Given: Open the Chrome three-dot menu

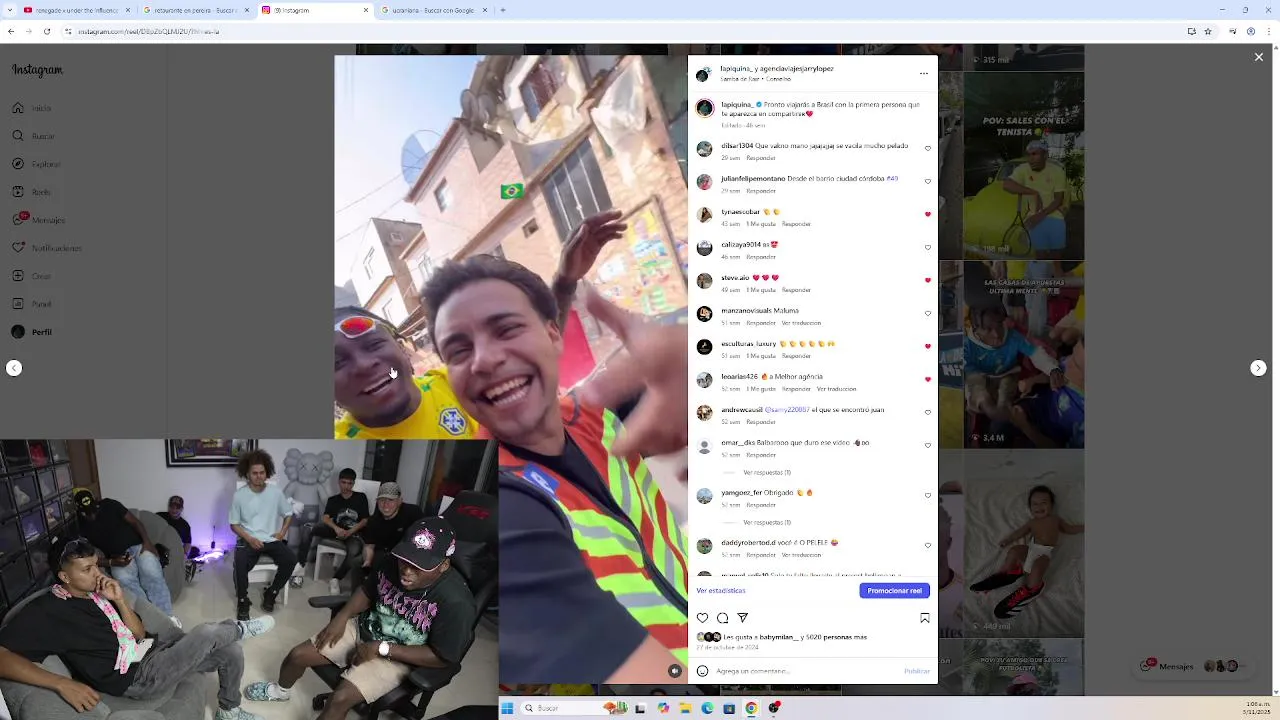Looking at the screenshot, I should click(1267, 31).
